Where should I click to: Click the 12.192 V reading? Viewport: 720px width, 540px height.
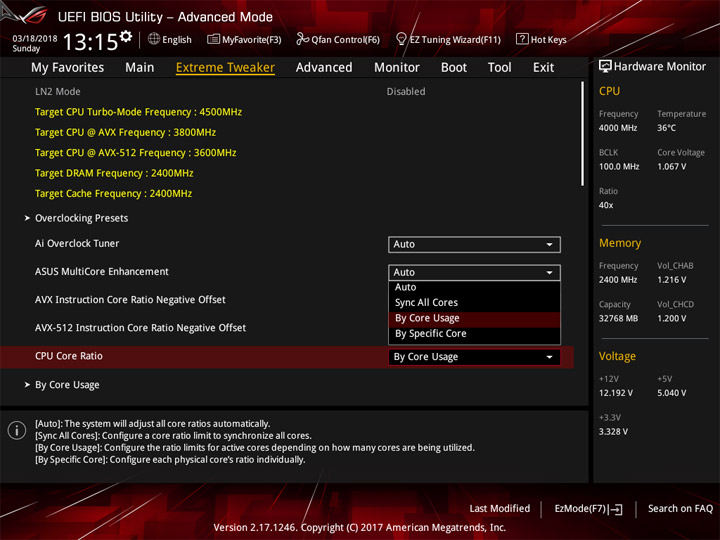point(616,393)
